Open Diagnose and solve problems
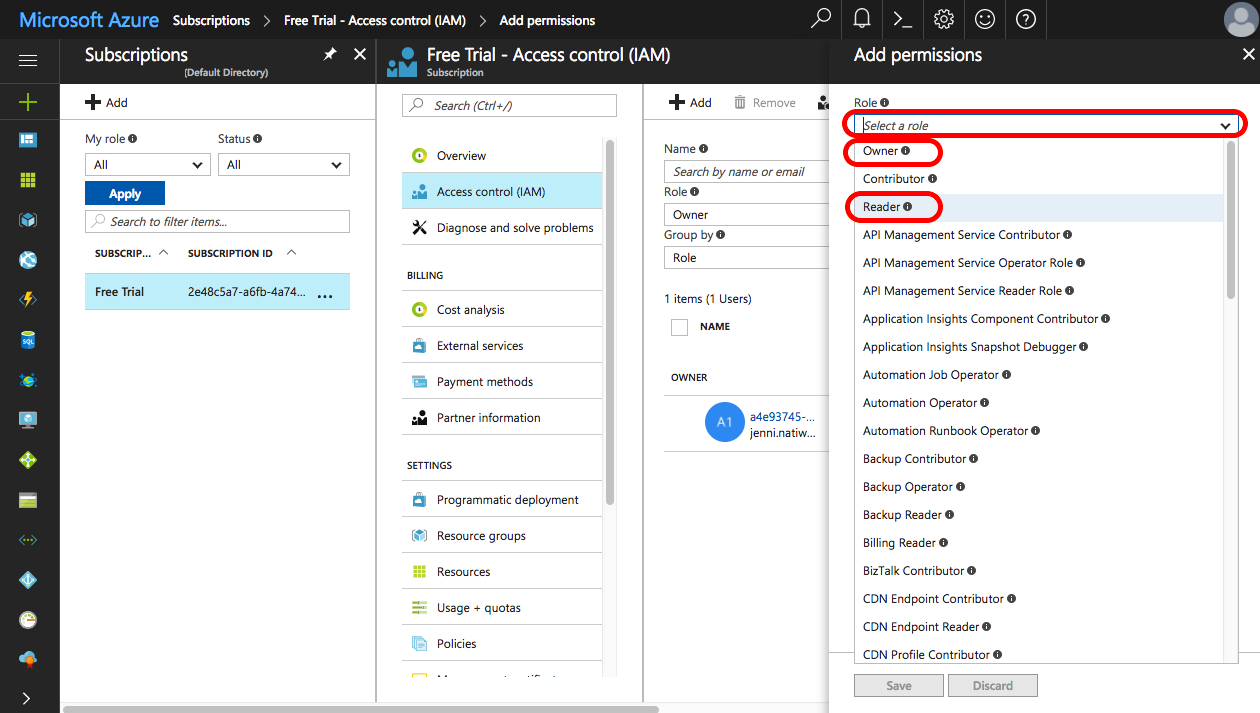 click(502, 228)
